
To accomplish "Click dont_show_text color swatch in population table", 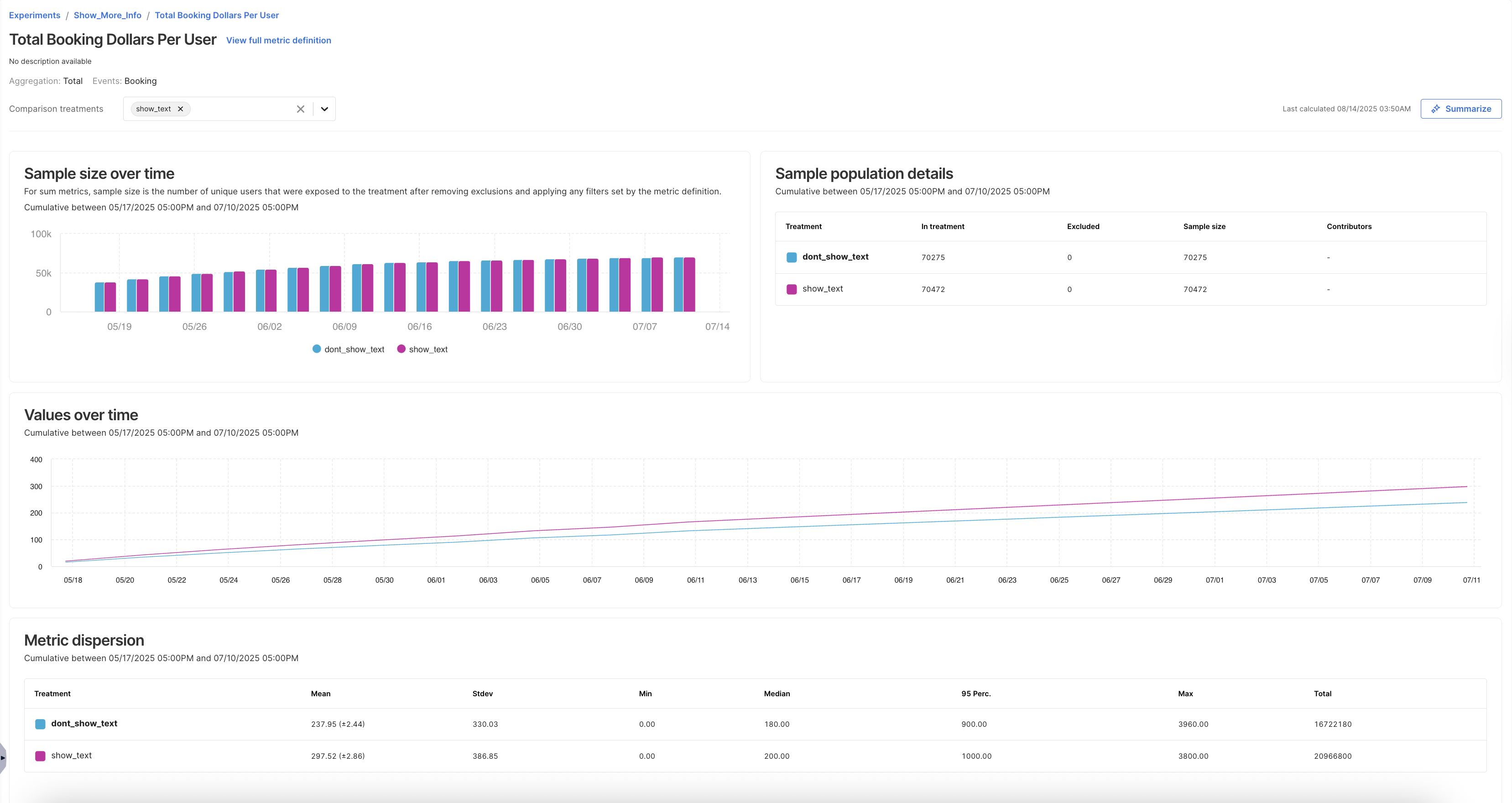I will pyautogui.click(x=791, y=257).
